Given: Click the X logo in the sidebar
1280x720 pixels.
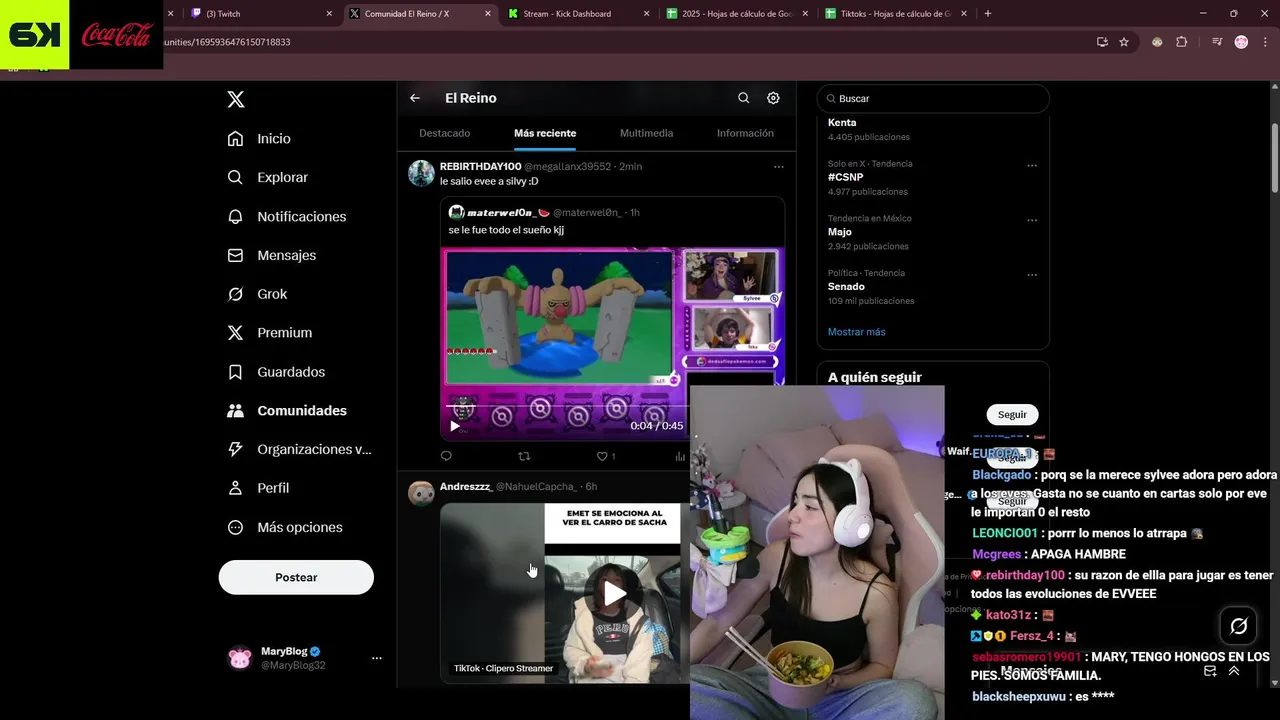Looking at the screenshot, I should pos(236,99).
